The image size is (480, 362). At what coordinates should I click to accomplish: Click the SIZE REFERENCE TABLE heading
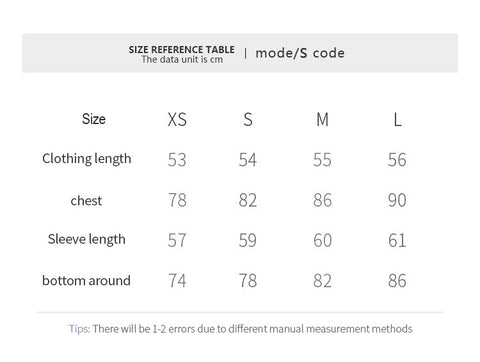click(182, 50)
